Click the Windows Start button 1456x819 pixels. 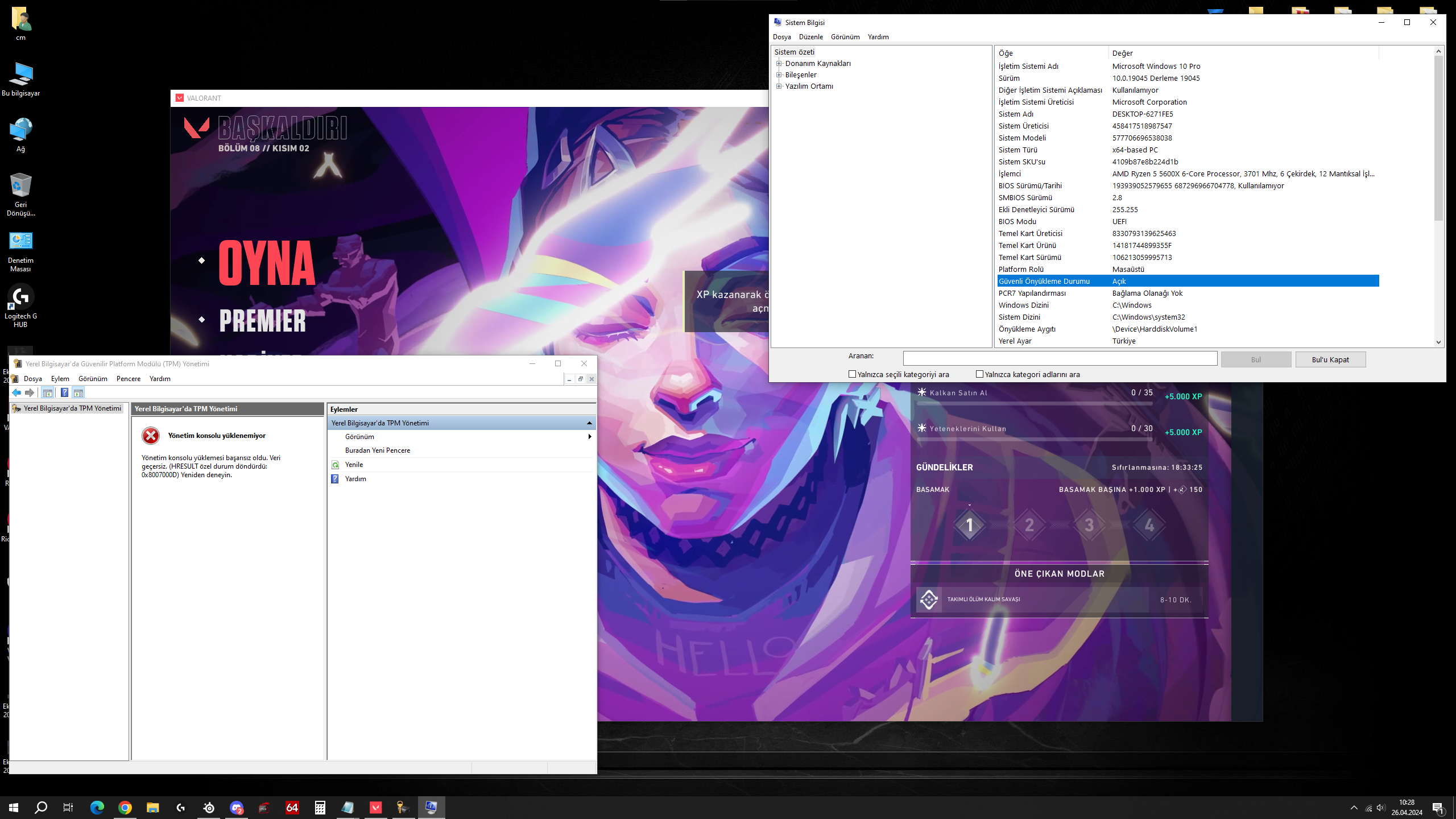(14, 807)
